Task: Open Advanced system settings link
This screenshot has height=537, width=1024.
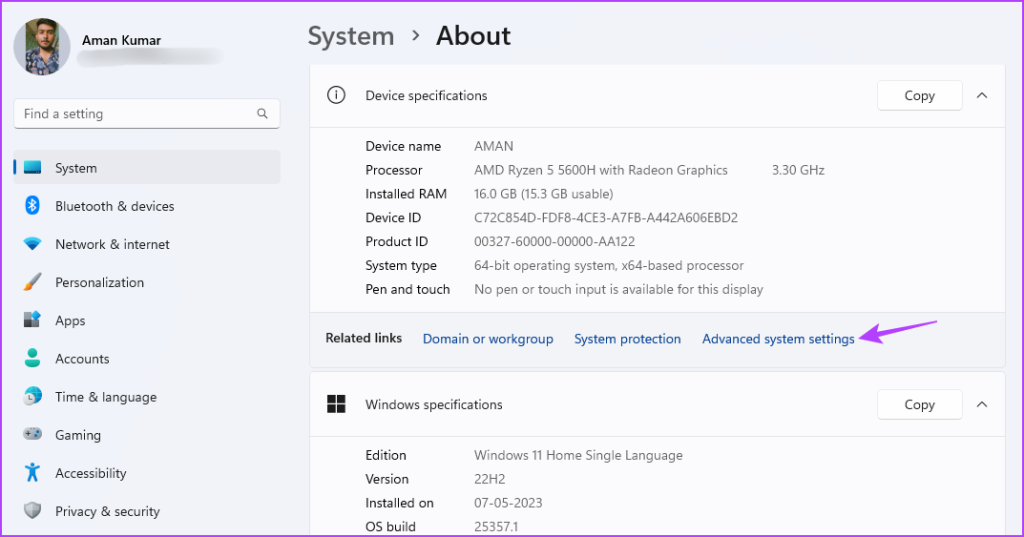Action: [778, 339]
